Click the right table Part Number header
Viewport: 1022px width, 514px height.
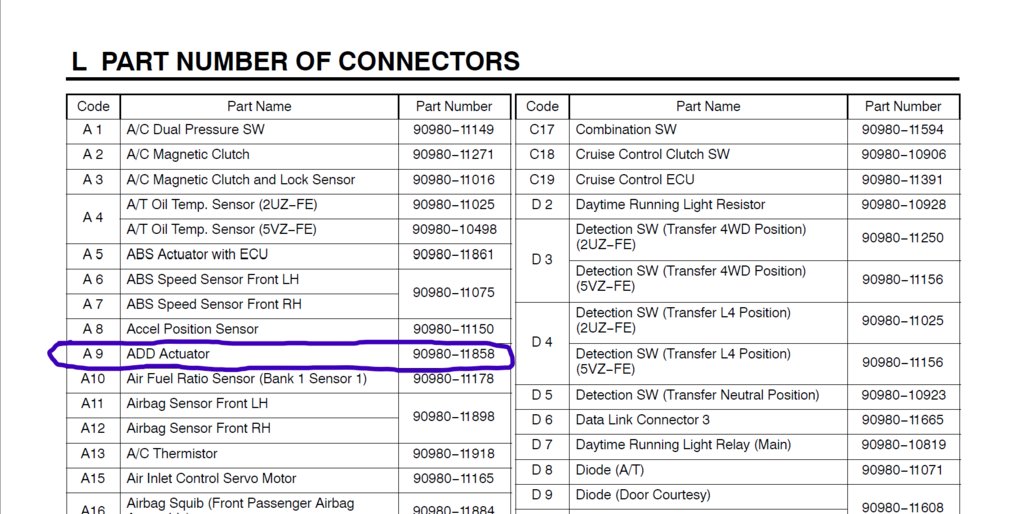[903, 106]
